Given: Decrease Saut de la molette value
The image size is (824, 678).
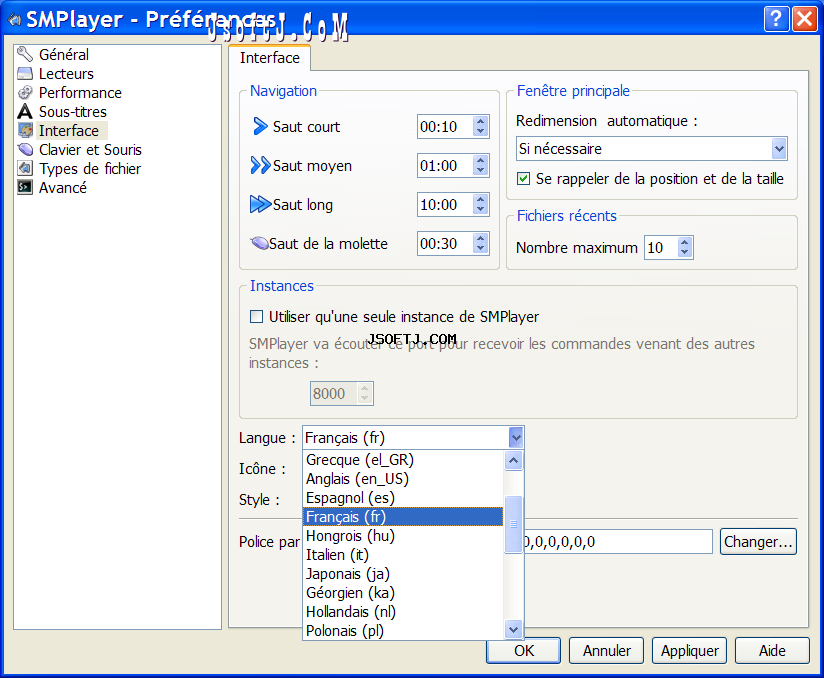Looking at the screenshot, I should point(480,248).
